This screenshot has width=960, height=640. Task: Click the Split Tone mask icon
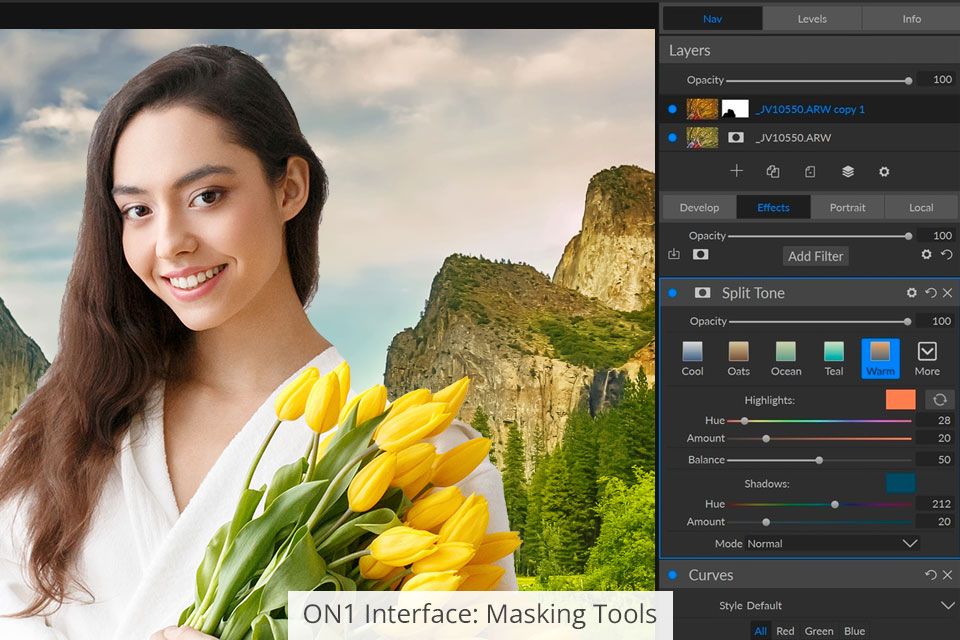[703, 293]
